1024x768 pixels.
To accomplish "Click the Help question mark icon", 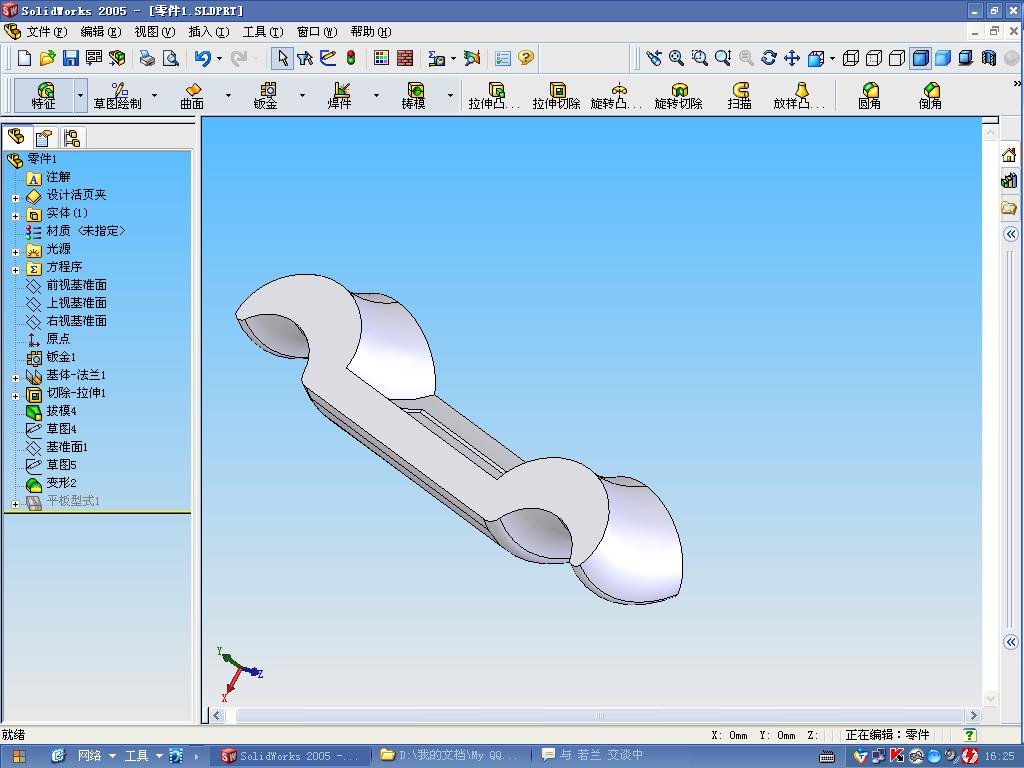I will 526,58.
